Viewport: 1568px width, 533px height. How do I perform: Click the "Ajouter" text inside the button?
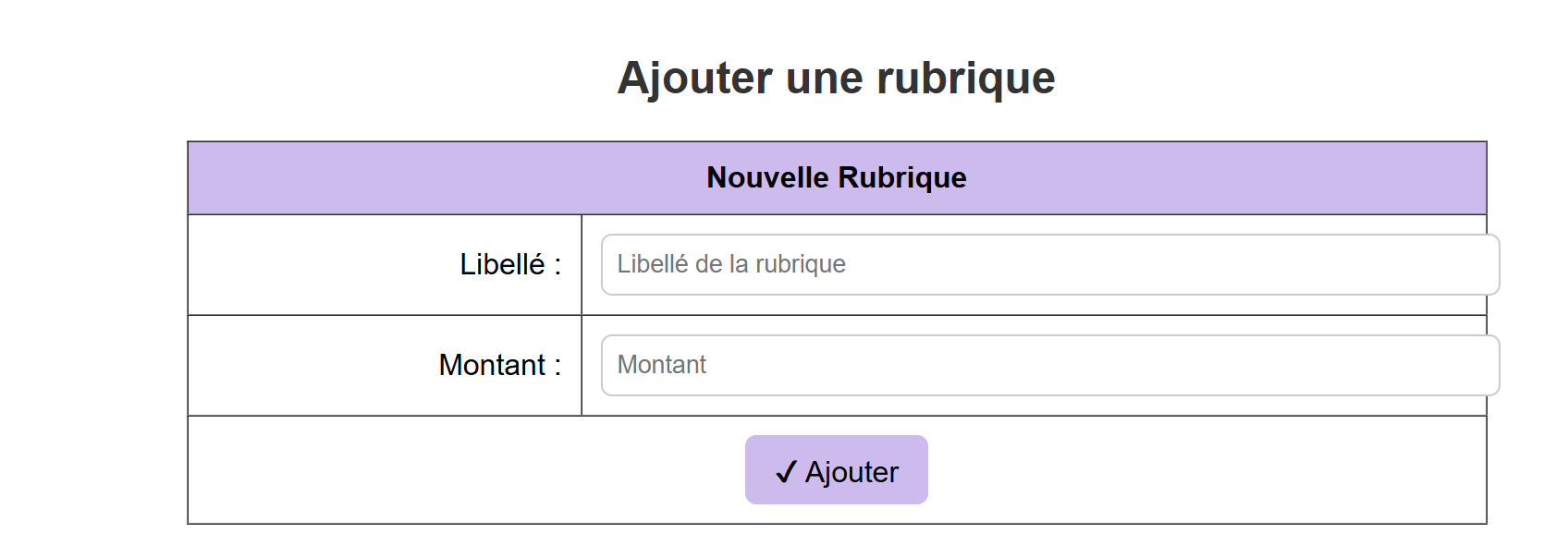[x=851, y=472]
